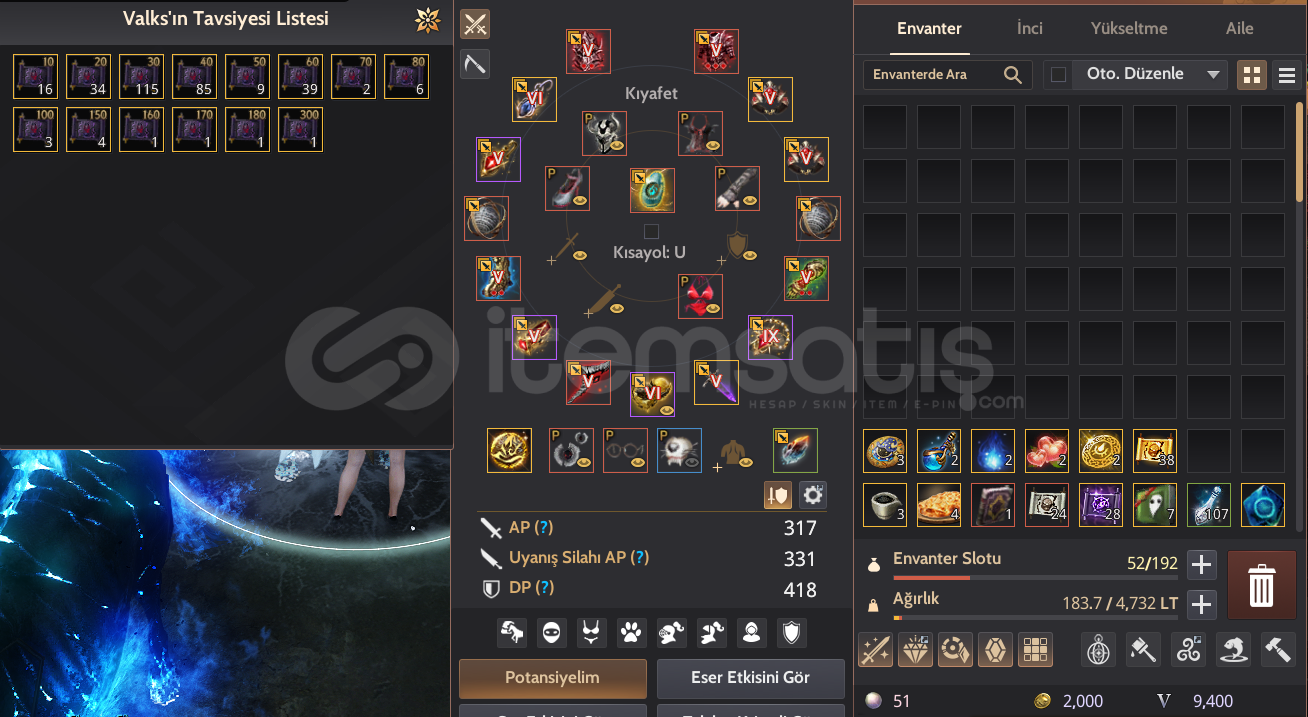Toggle the Oto. Düzenle checkbox
The height and width of the screenshot is (717, 1308).
(1058, 75)
